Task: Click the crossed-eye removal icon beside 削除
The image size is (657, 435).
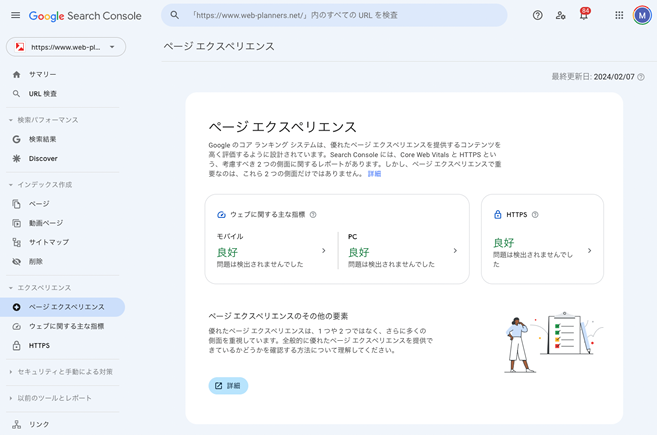Action: [16, 262]
